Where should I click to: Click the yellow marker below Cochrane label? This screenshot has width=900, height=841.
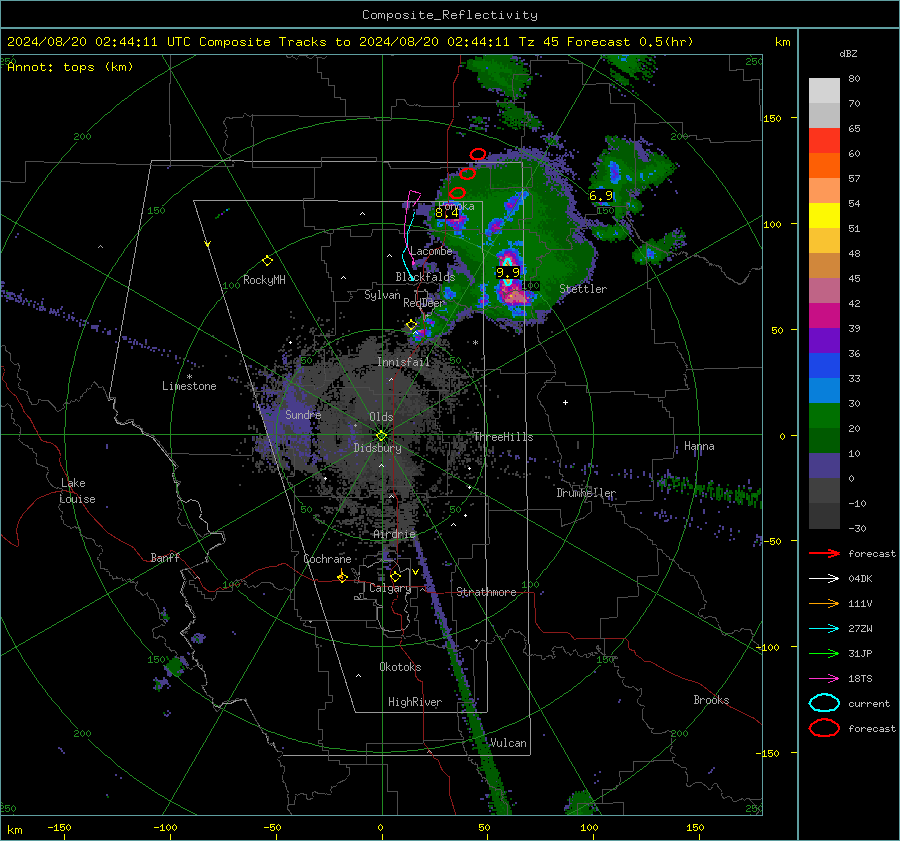tap(342, 577)
